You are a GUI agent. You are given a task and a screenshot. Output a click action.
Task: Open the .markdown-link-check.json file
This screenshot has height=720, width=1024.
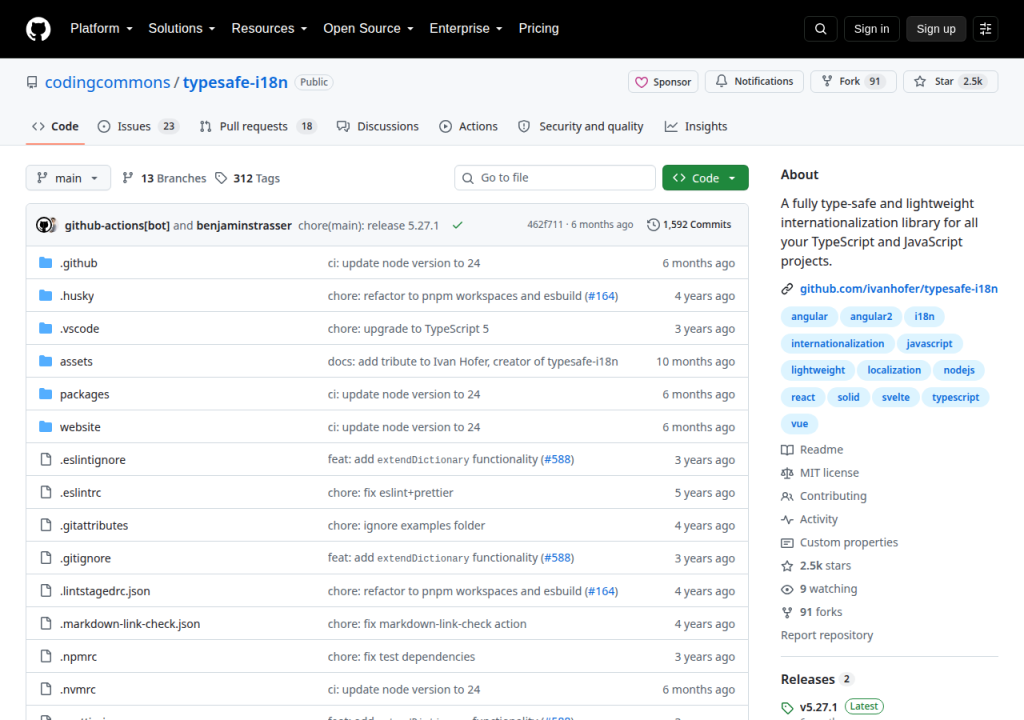[x=130, y=623]
